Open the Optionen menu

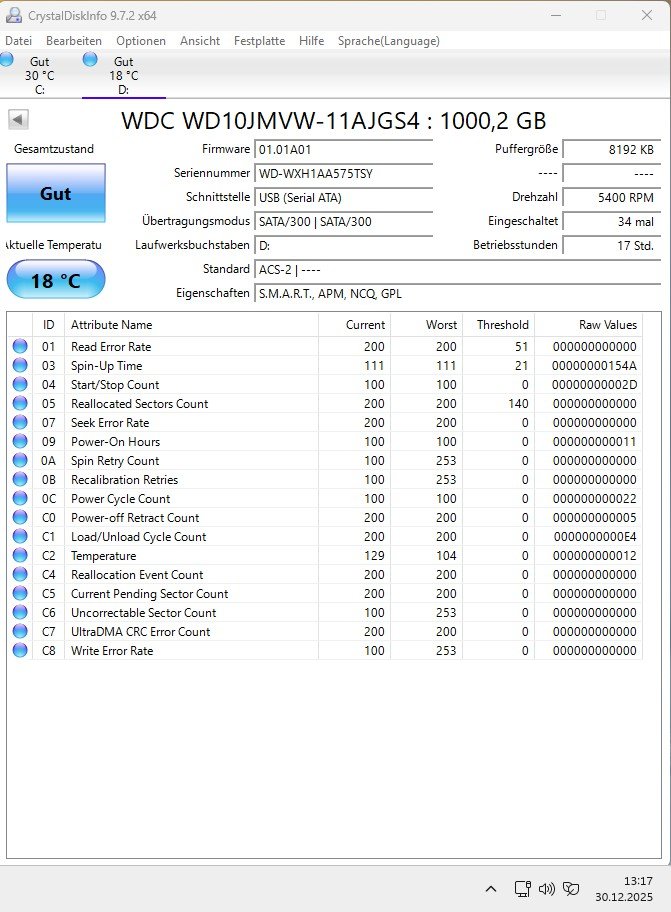coord(141,41)
